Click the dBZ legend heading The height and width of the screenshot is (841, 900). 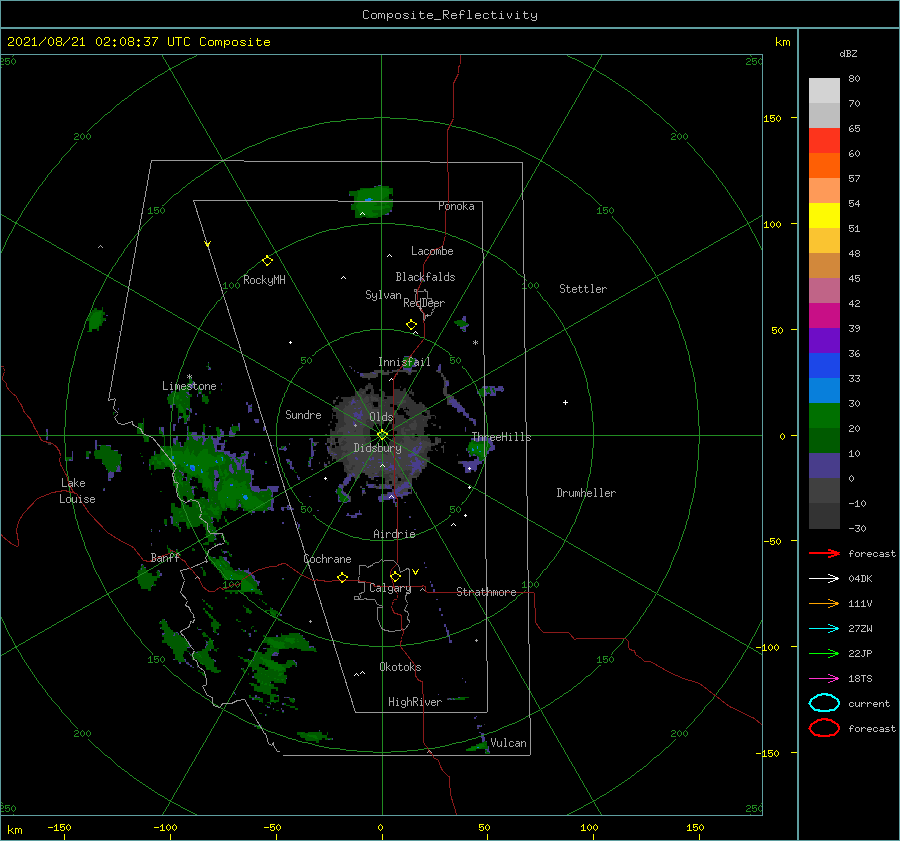coord(848,53)
